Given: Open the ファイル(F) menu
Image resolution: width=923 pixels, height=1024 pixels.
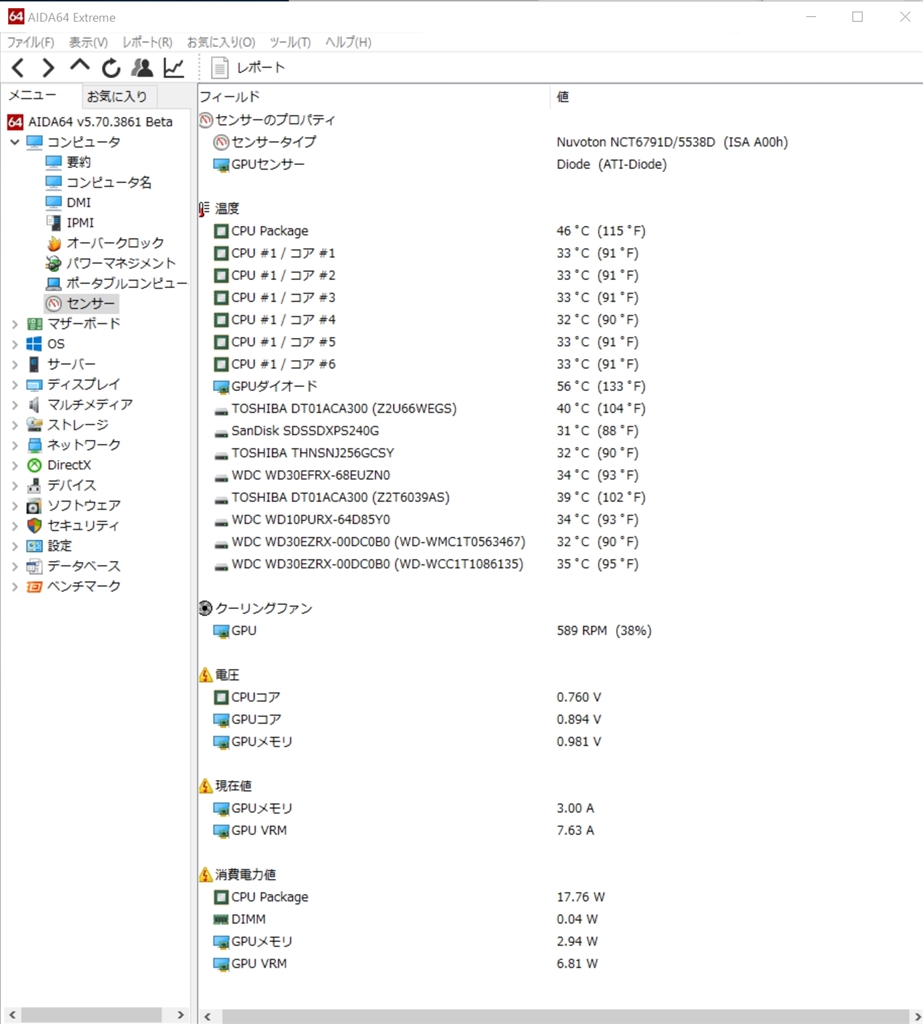Looking at the screenshot, I should [x=30, y=42].
